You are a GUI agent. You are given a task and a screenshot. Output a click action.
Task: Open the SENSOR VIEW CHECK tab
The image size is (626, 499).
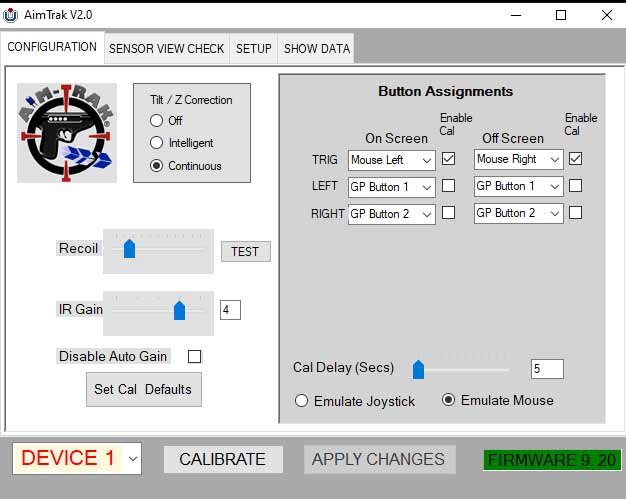tap(166, 49)
